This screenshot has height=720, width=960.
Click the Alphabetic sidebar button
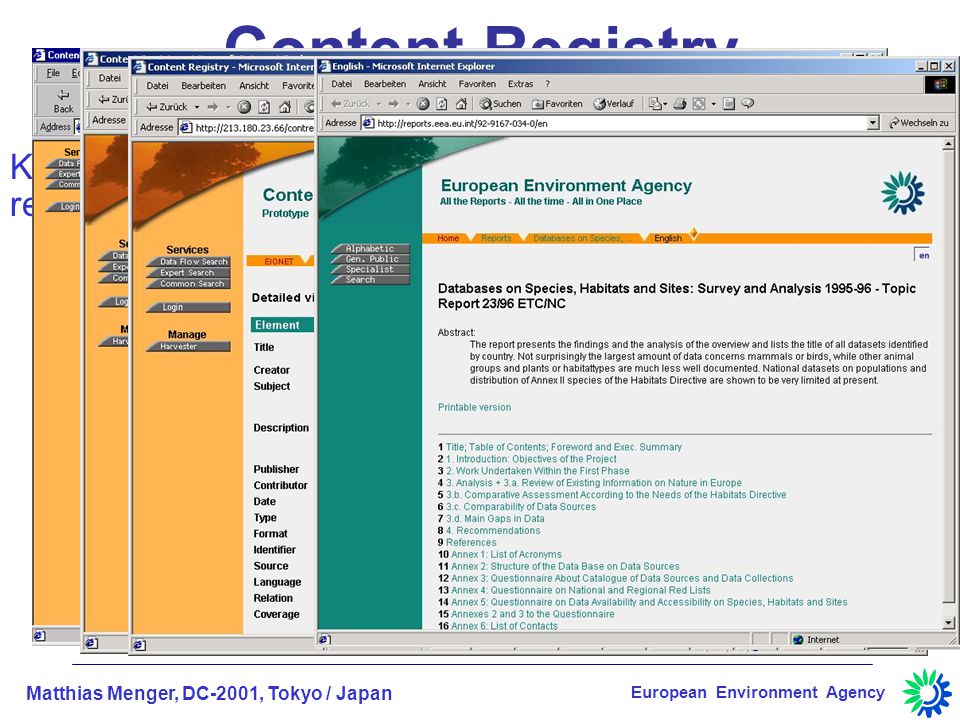click(x=370, y=249)
